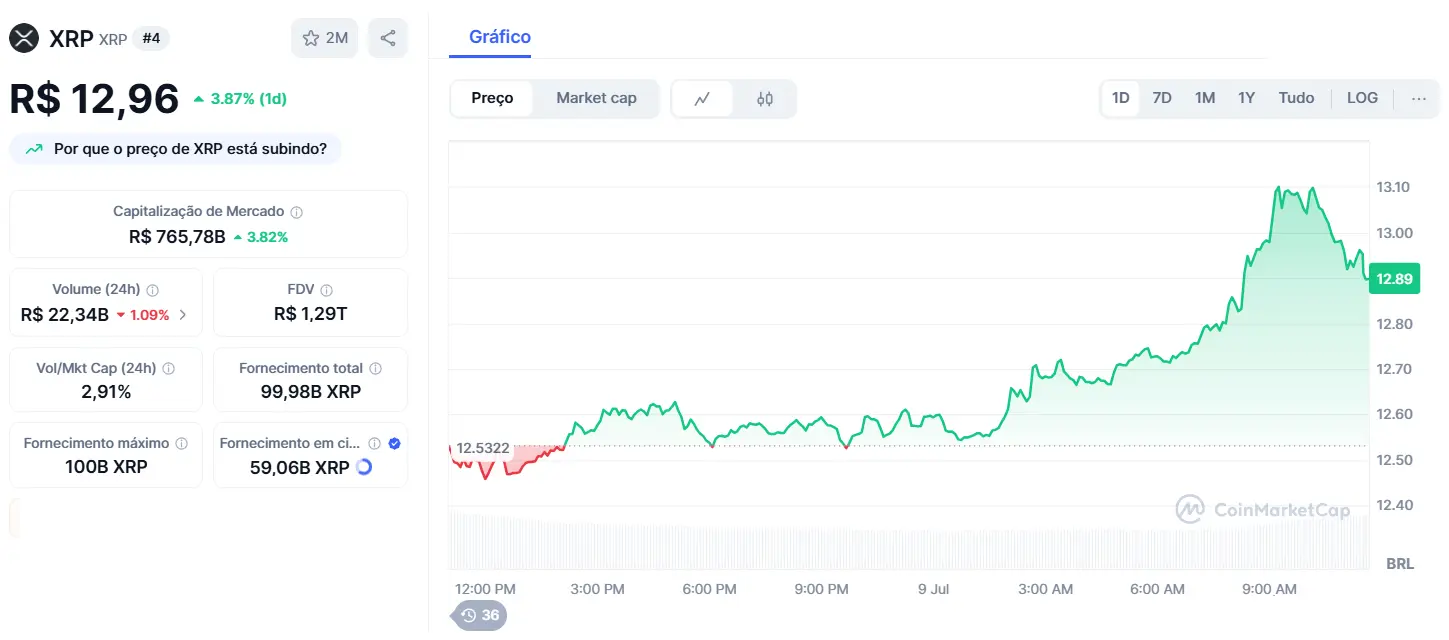The height and width of the screenshot is (640, 1449).
Task: Click the XRP logo icon
Action: [x=24, y=37]
